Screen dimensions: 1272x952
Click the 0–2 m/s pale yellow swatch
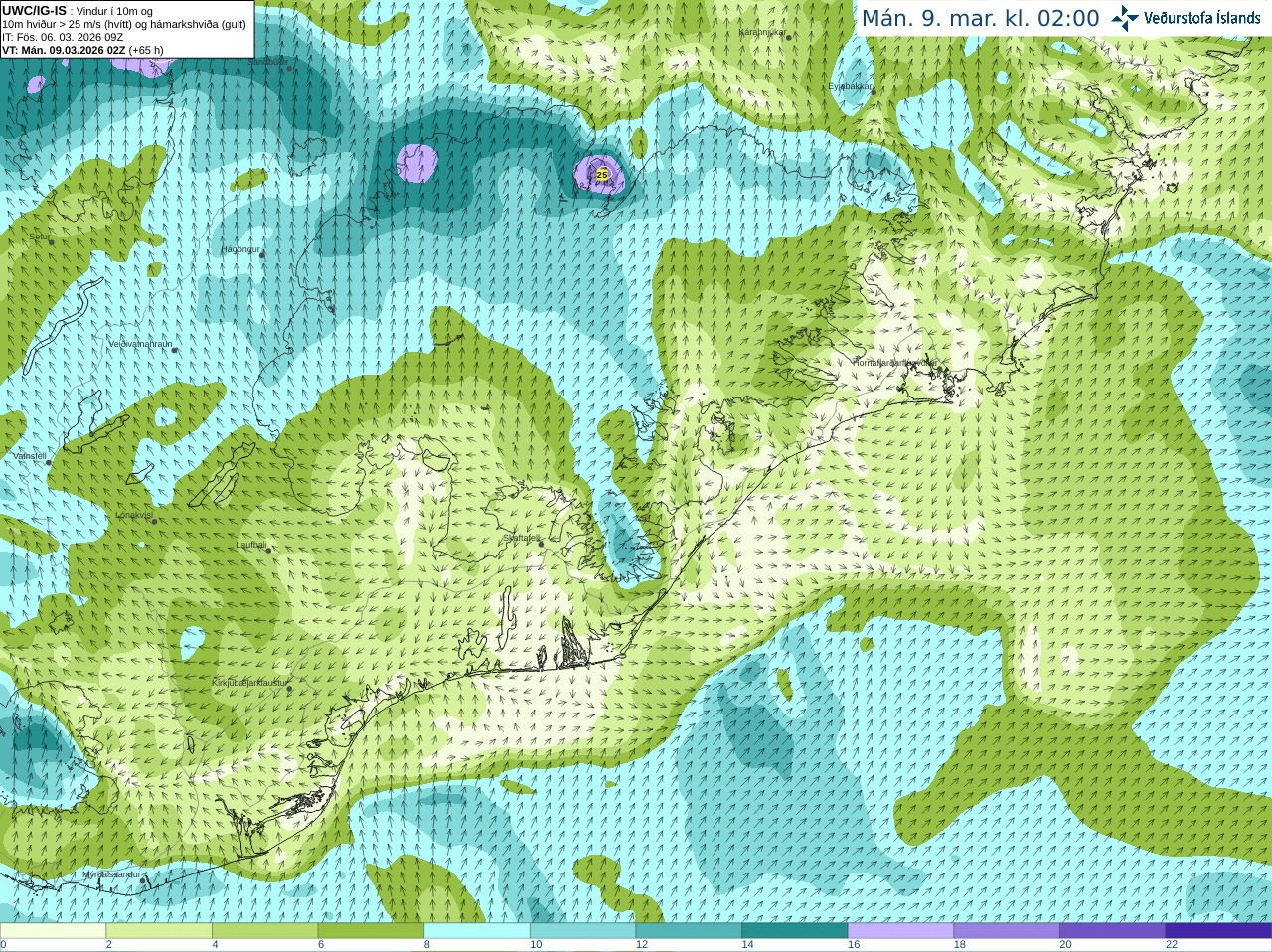(53, 931)
